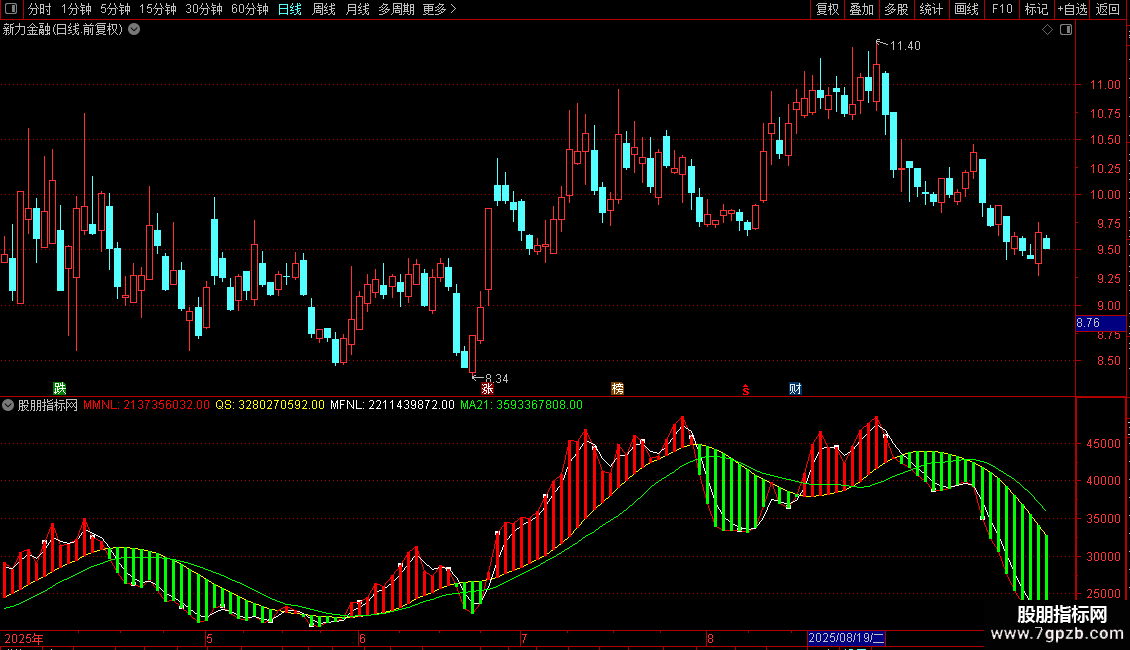Click the MMNL indicator value label

(146, 405)
